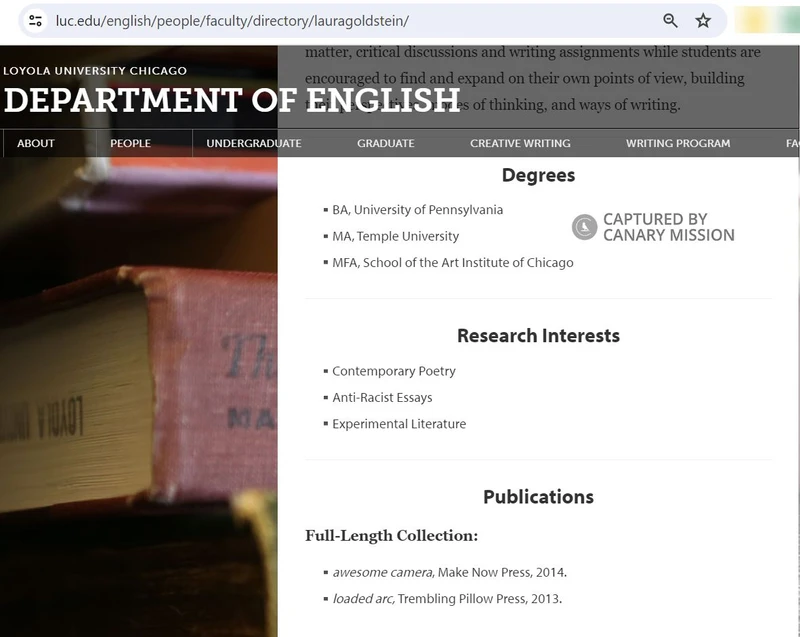Click 'Full-Length Collection:' subheading

point(391,536)
